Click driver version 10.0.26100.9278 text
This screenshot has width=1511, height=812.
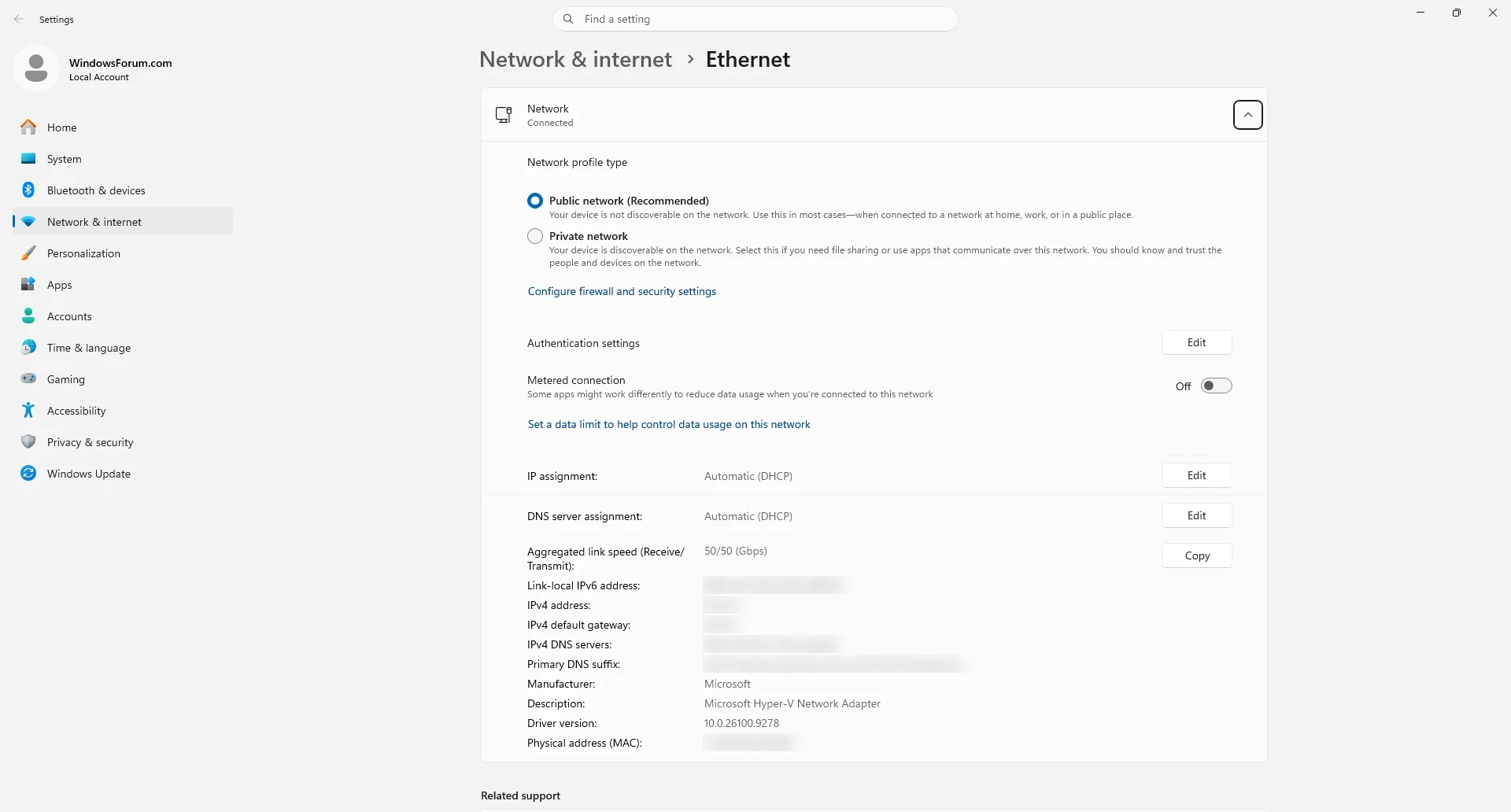coord(741,723)
